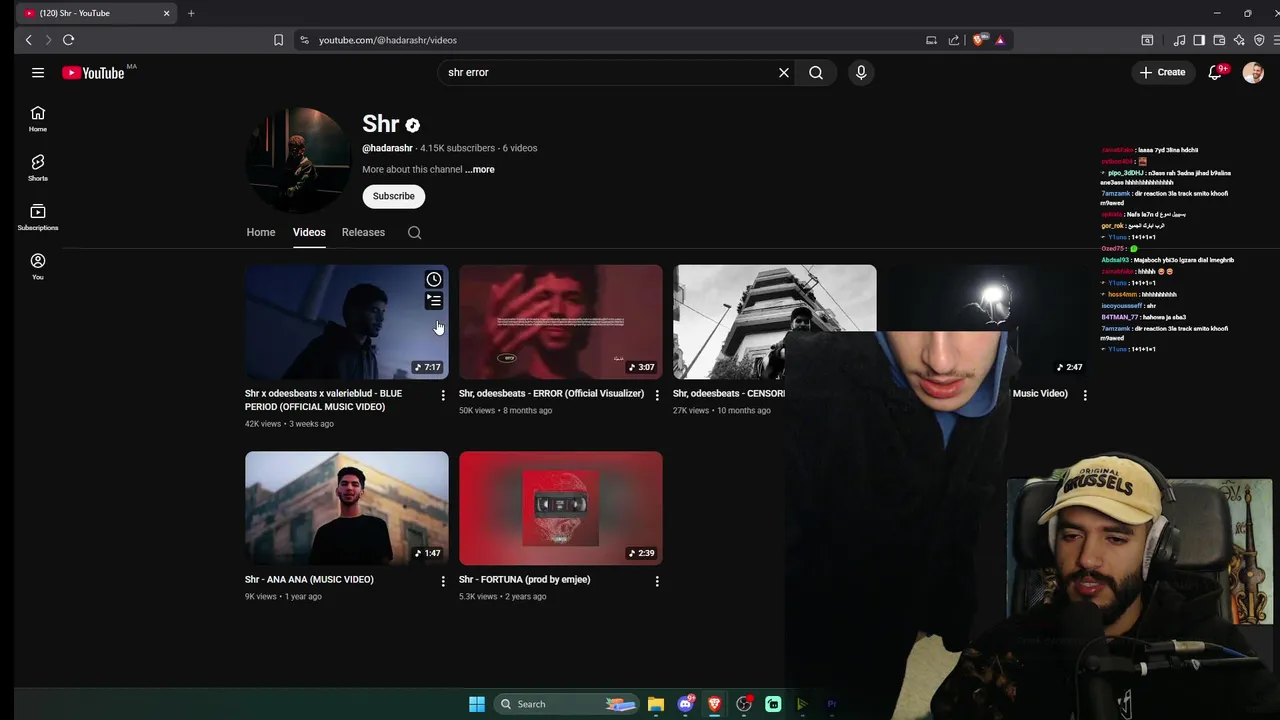Open Subscriptions in the sidebar
This screenshot has height=720, width=1280.
coord(38,217)
